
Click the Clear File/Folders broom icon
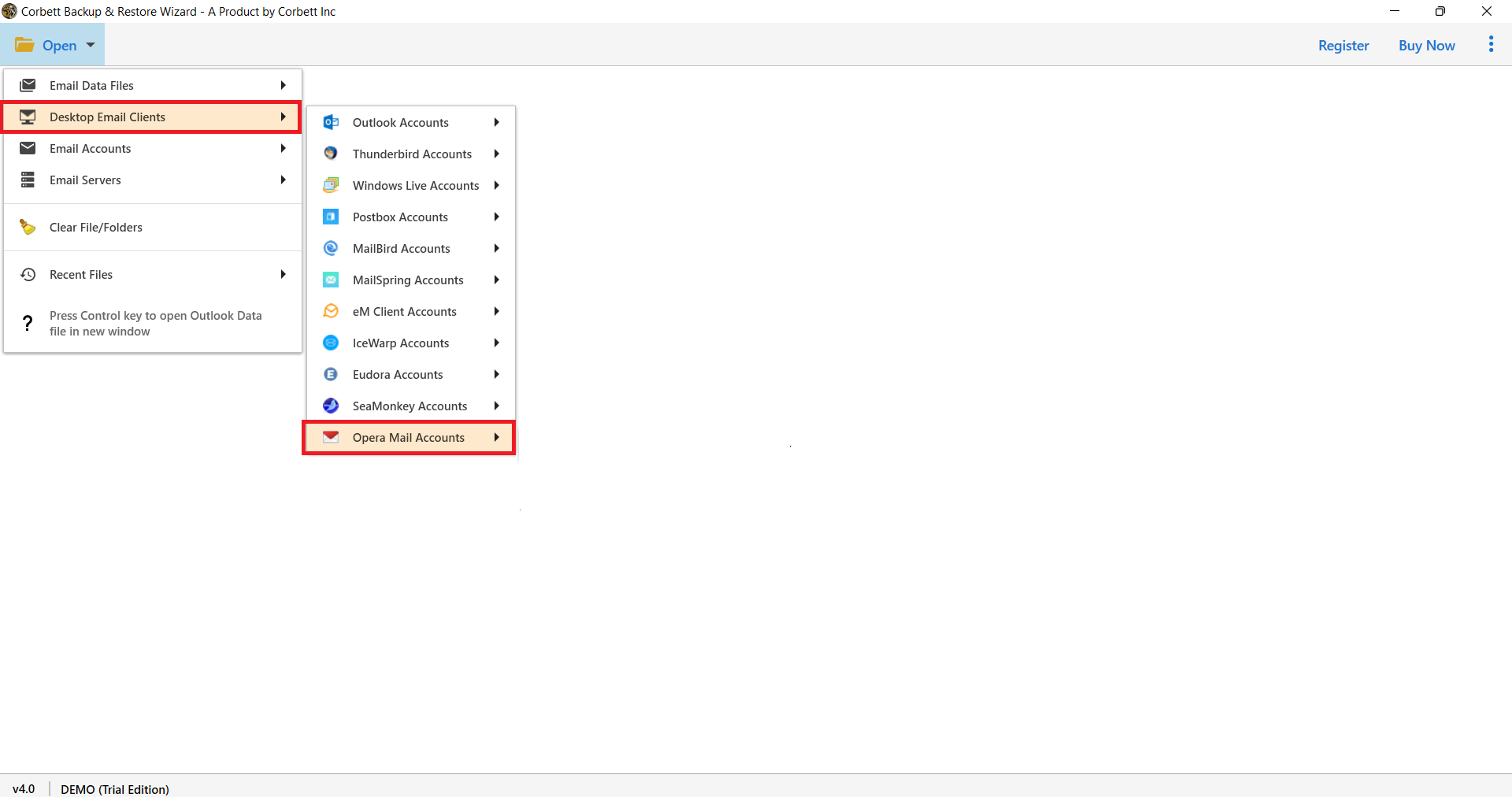(28, 227)
